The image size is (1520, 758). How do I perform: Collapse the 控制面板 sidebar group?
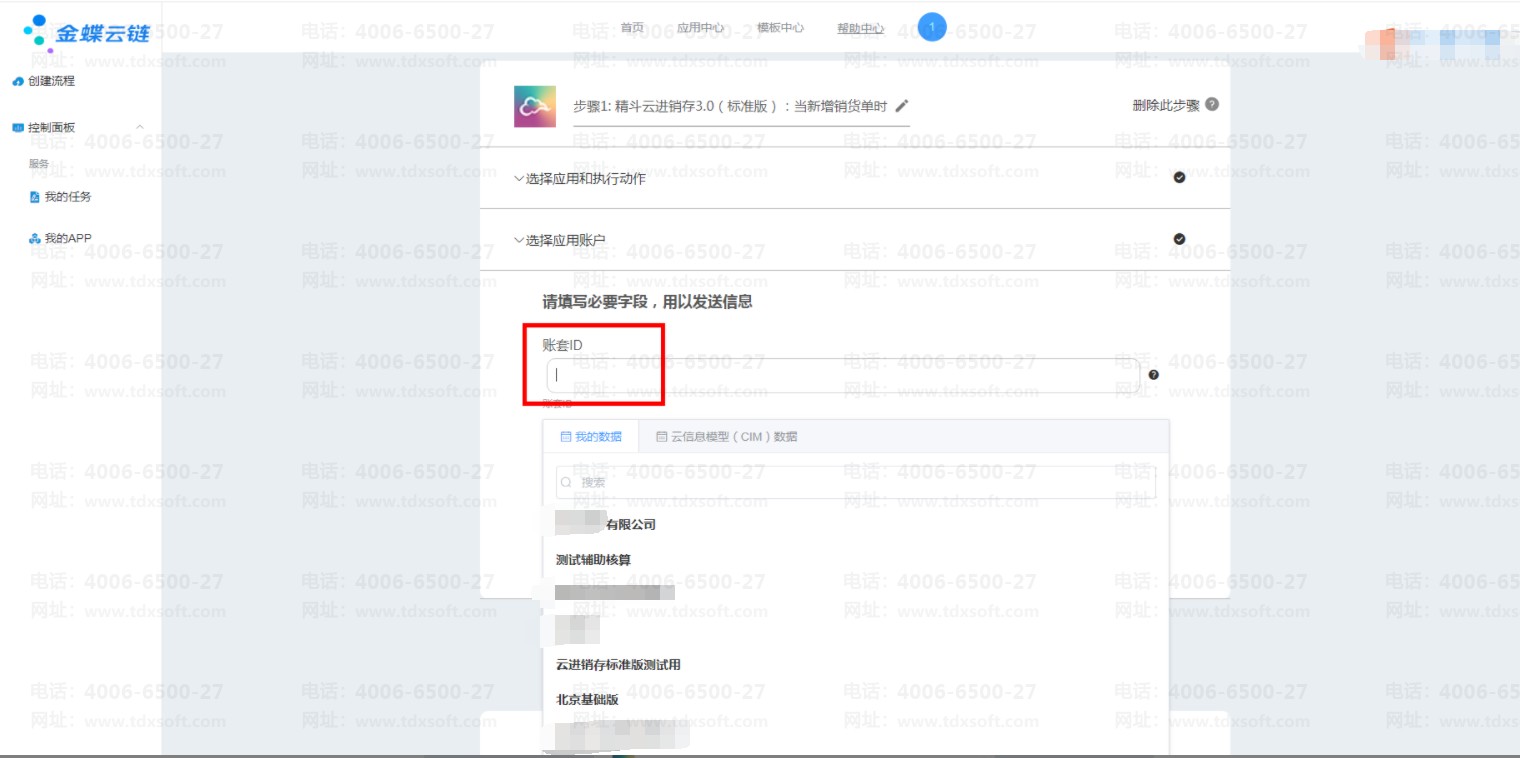coord(139,127)
